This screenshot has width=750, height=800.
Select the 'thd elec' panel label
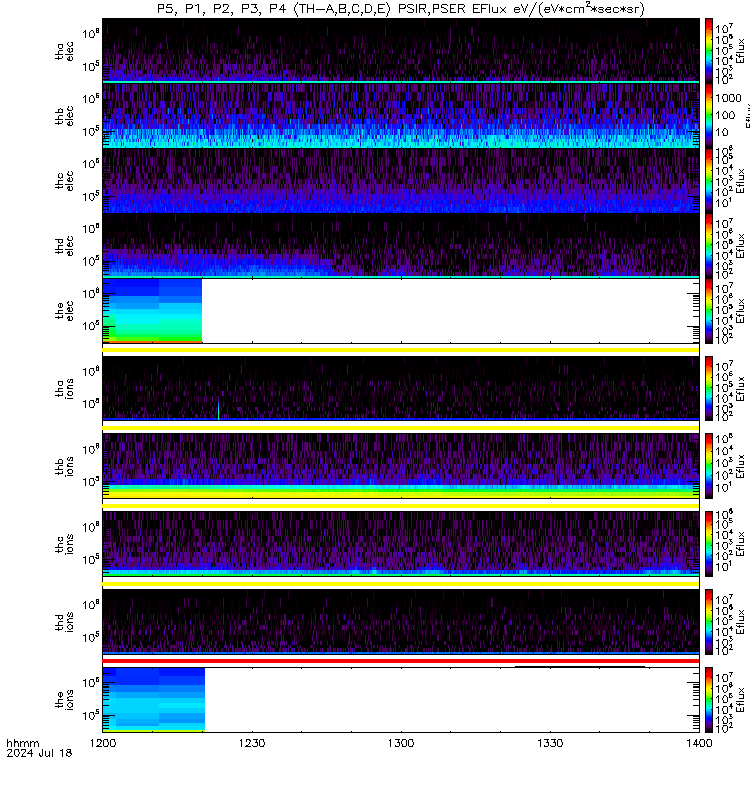pos(64,245)
